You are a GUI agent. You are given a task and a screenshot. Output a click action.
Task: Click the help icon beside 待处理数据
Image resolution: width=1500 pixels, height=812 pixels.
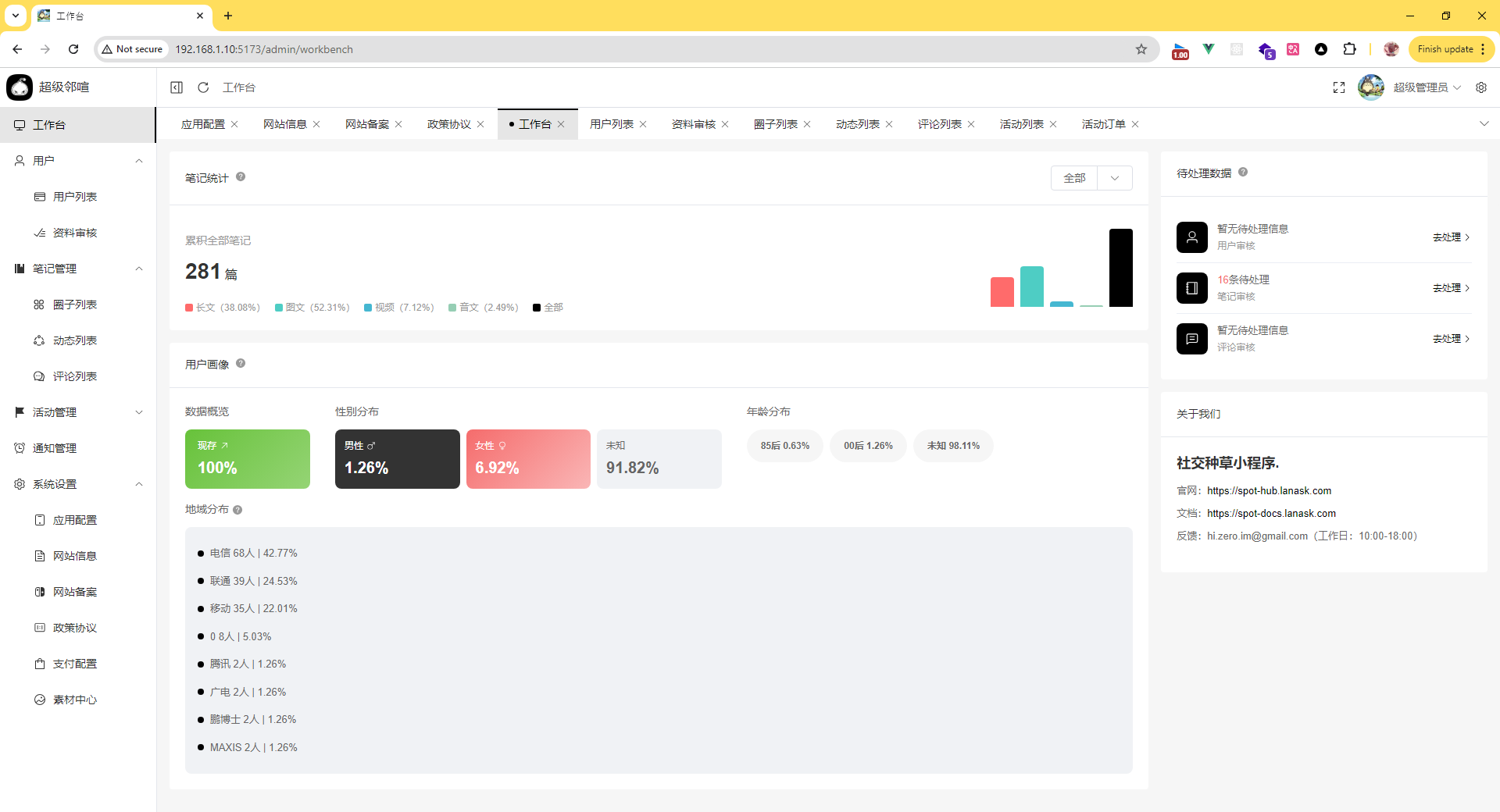coord(1243,173)
